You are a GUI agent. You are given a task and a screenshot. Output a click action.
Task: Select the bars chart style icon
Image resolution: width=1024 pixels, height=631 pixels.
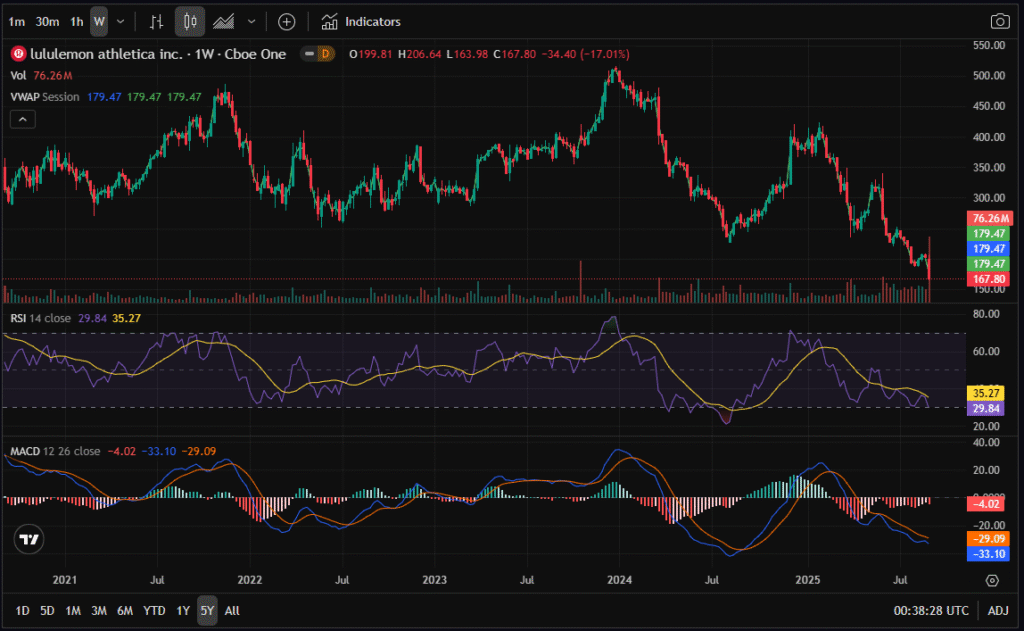point(156,21)
